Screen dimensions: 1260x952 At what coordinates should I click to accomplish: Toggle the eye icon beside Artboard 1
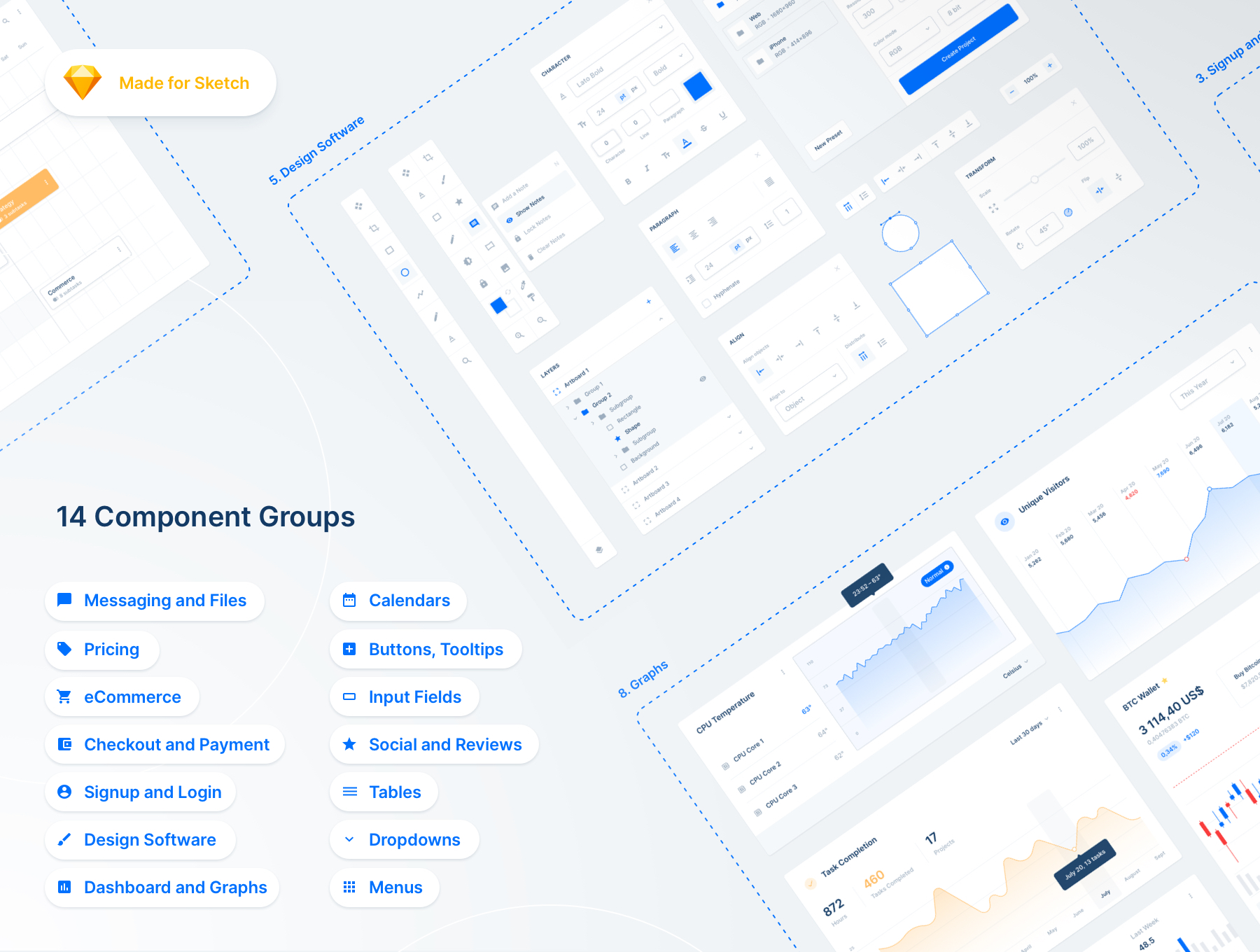pyautogui.click(x=703, y=379)
